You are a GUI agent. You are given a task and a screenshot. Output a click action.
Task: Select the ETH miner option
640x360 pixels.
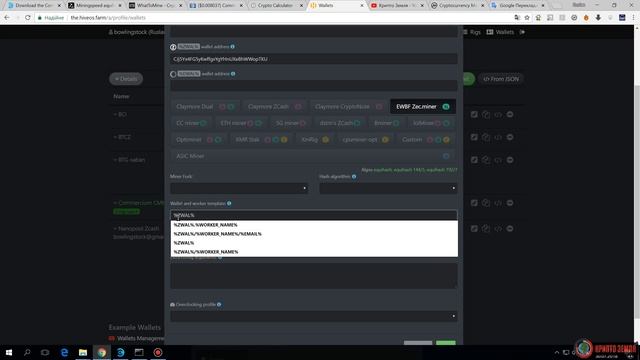241,123
